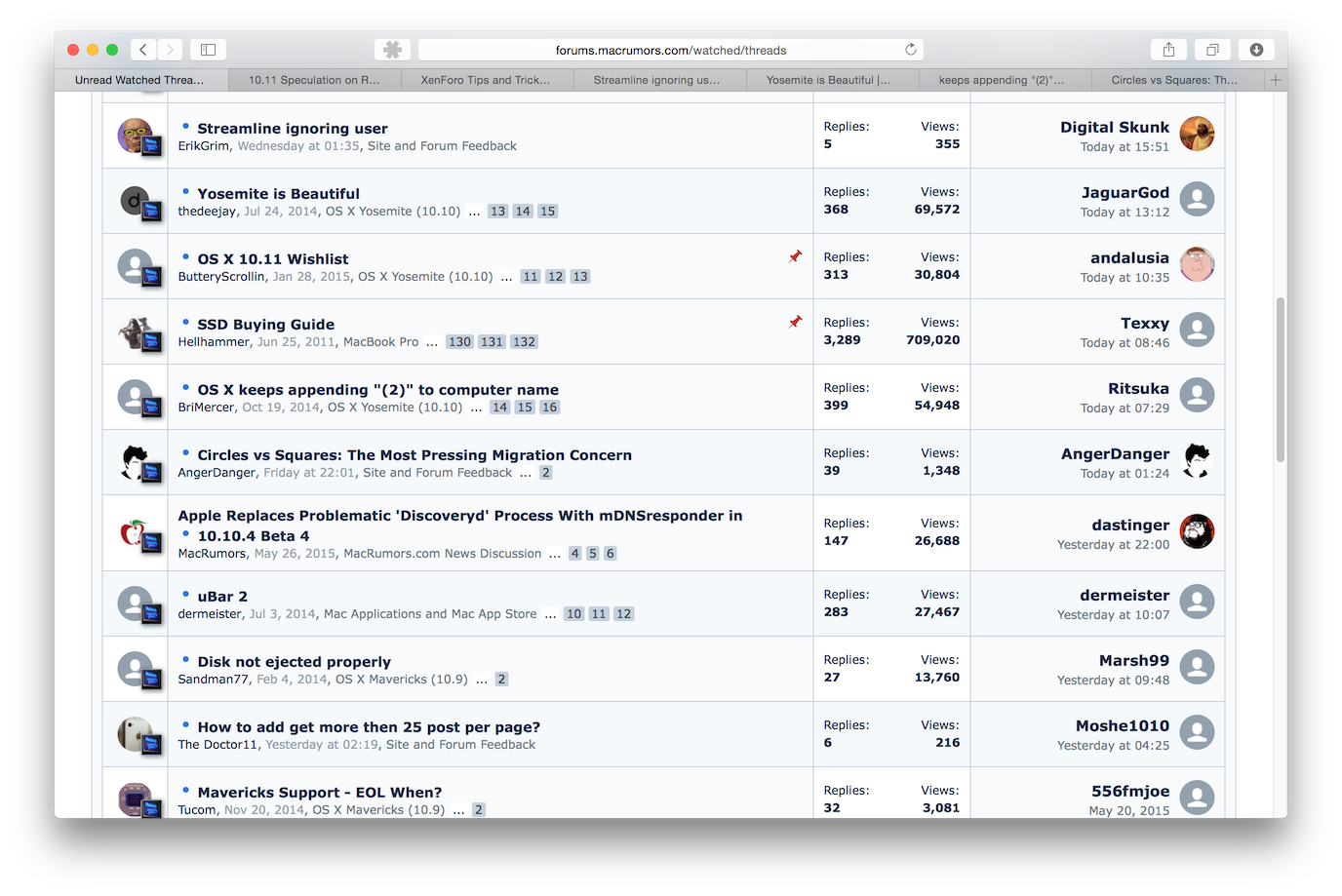The image size is (1342, 896).
Task: Open thread Streamline ignoring user
Action: [293, 129]
